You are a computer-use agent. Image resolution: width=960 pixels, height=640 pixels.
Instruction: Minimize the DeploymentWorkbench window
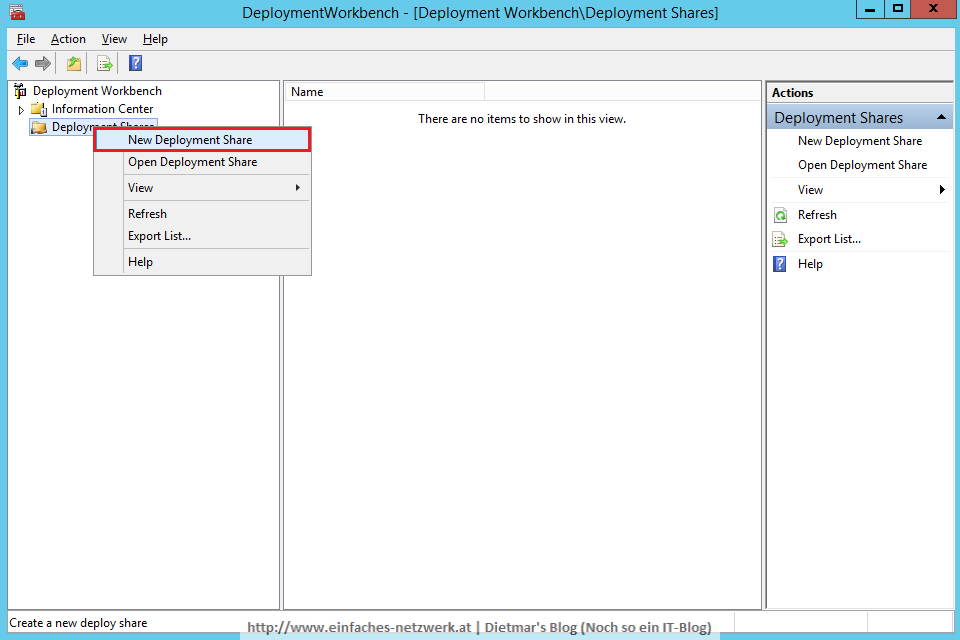pos(870,9)
